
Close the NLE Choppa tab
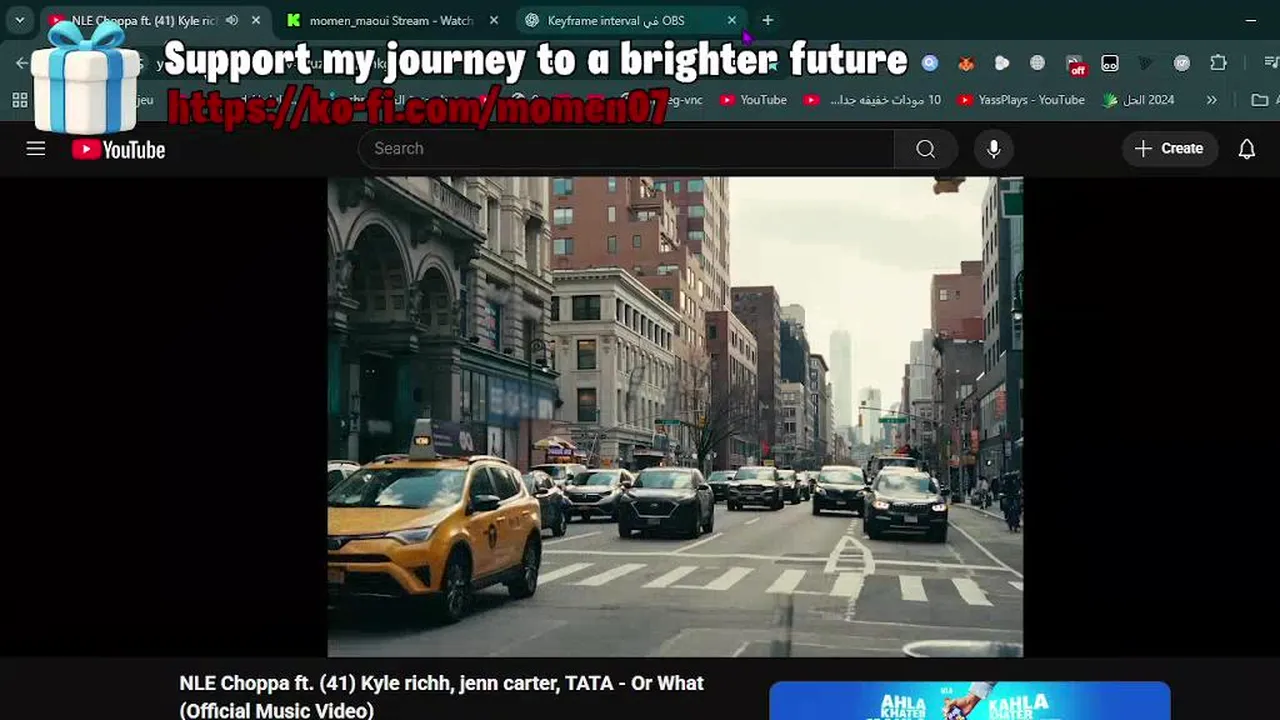(256, 20)
